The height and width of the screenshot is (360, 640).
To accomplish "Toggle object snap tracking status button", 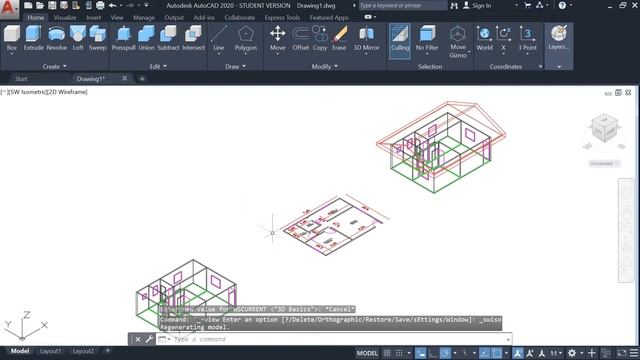I will [x=484, y=353].
